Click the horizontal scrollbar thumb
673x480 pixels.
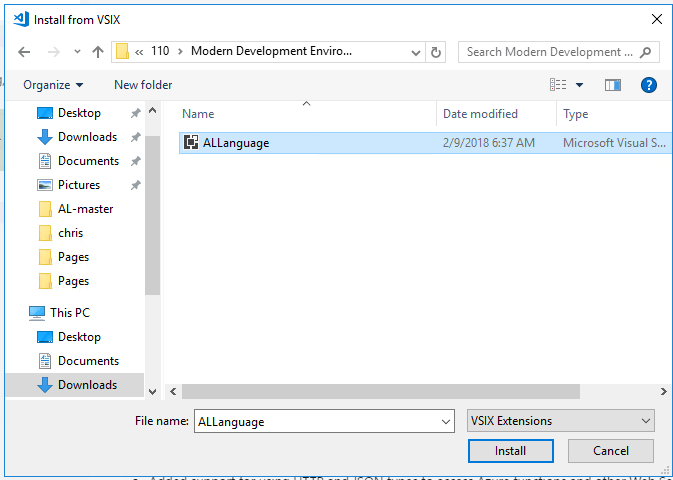coord(381,392)
